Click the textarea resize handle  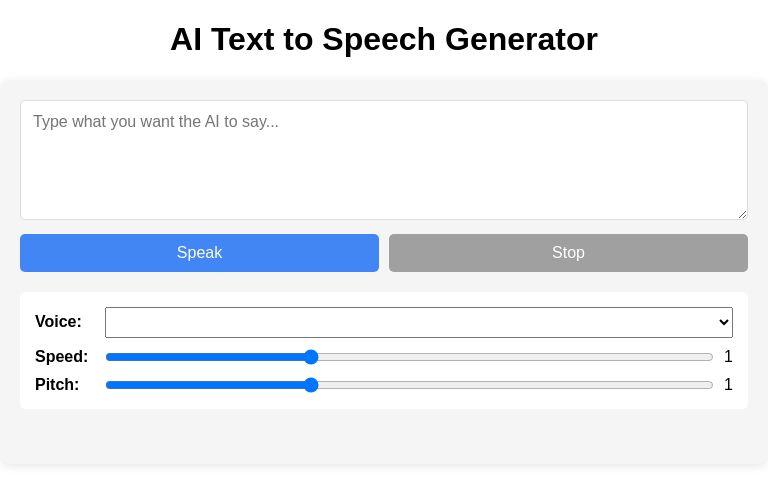(742, 214)
